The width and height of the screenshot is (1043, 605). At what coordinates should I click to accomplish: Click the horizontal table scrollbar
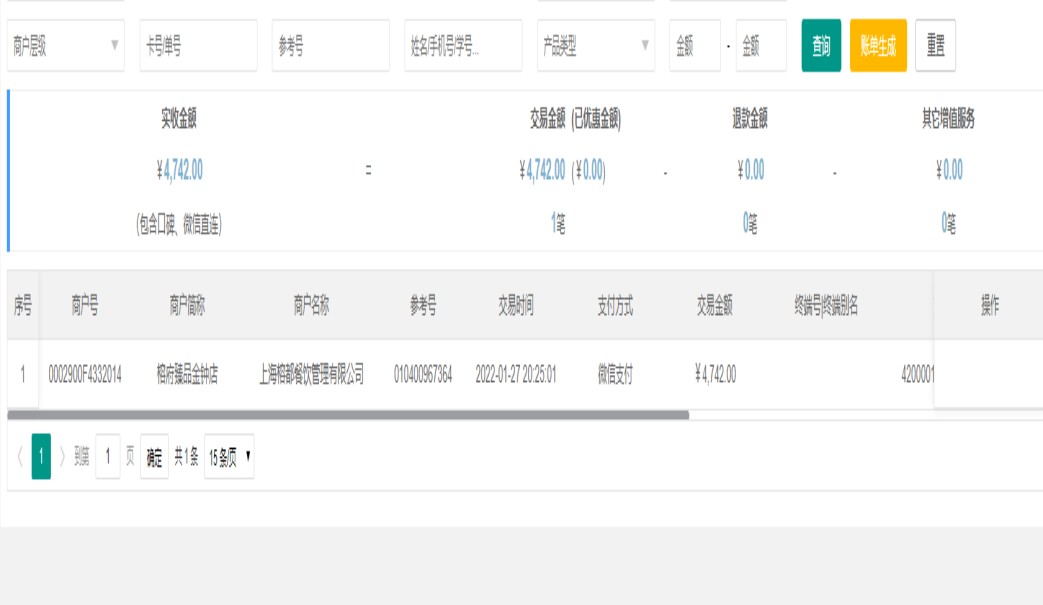(348, 414)
